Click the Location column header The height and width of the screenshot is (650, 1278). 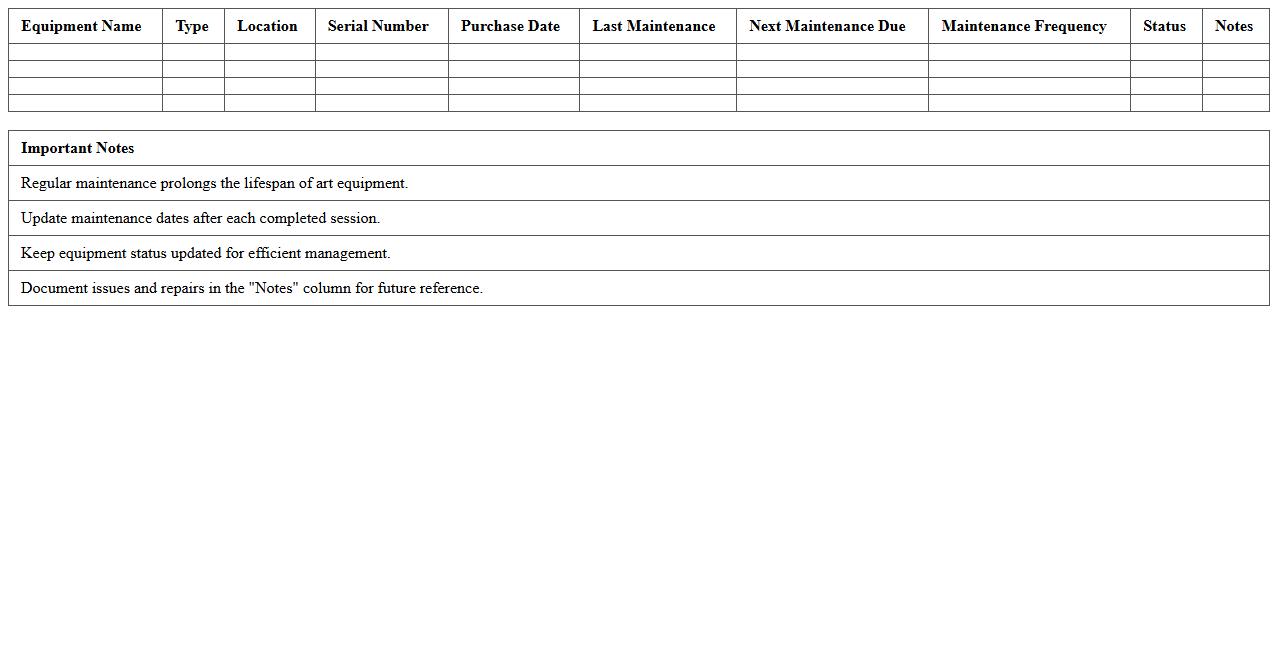pos(267,26)
